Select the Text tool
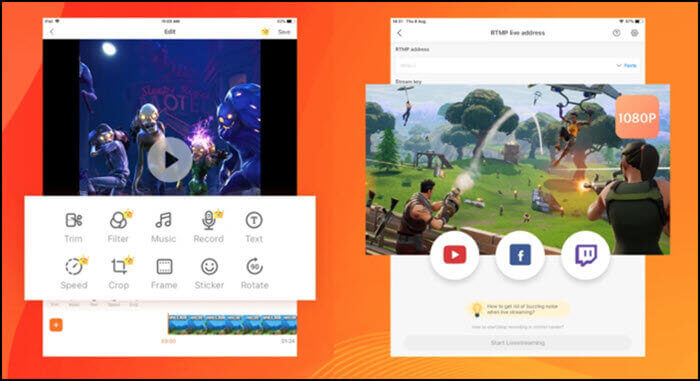700x381 pixels. click(254, 227)
